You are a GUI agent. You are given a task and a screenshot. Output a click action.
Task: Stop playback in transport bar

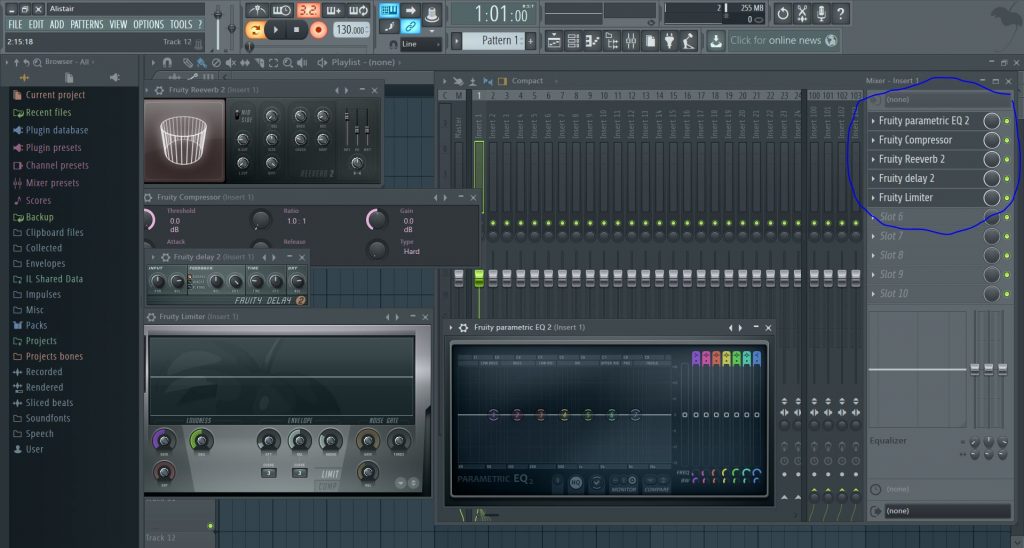(296, 29)
